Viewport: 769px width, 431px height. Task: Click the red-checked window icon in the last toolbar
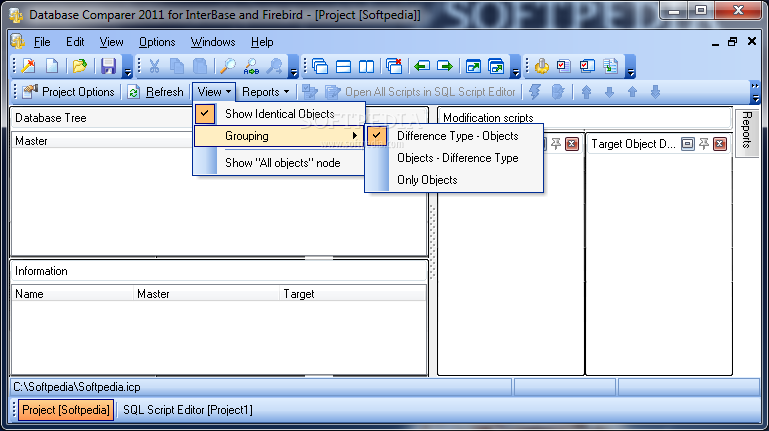coord(587,66)
